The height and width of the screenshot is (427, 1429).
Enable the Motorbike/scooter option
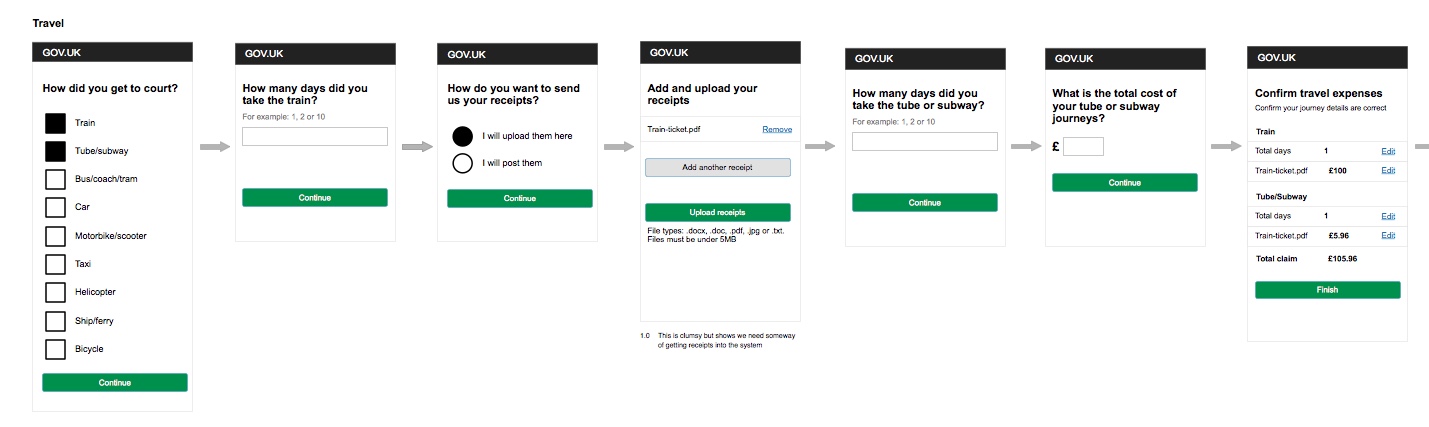[55, 237]
